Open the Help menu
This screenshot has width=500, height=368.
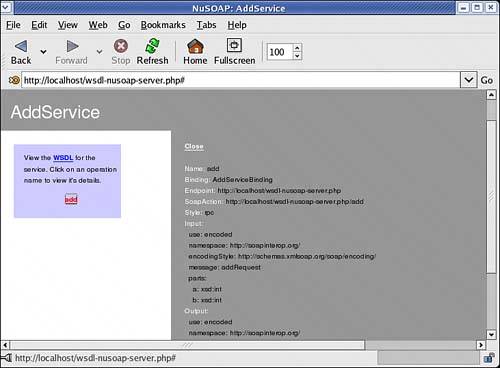pyautogui.click(x=237, y=25)
